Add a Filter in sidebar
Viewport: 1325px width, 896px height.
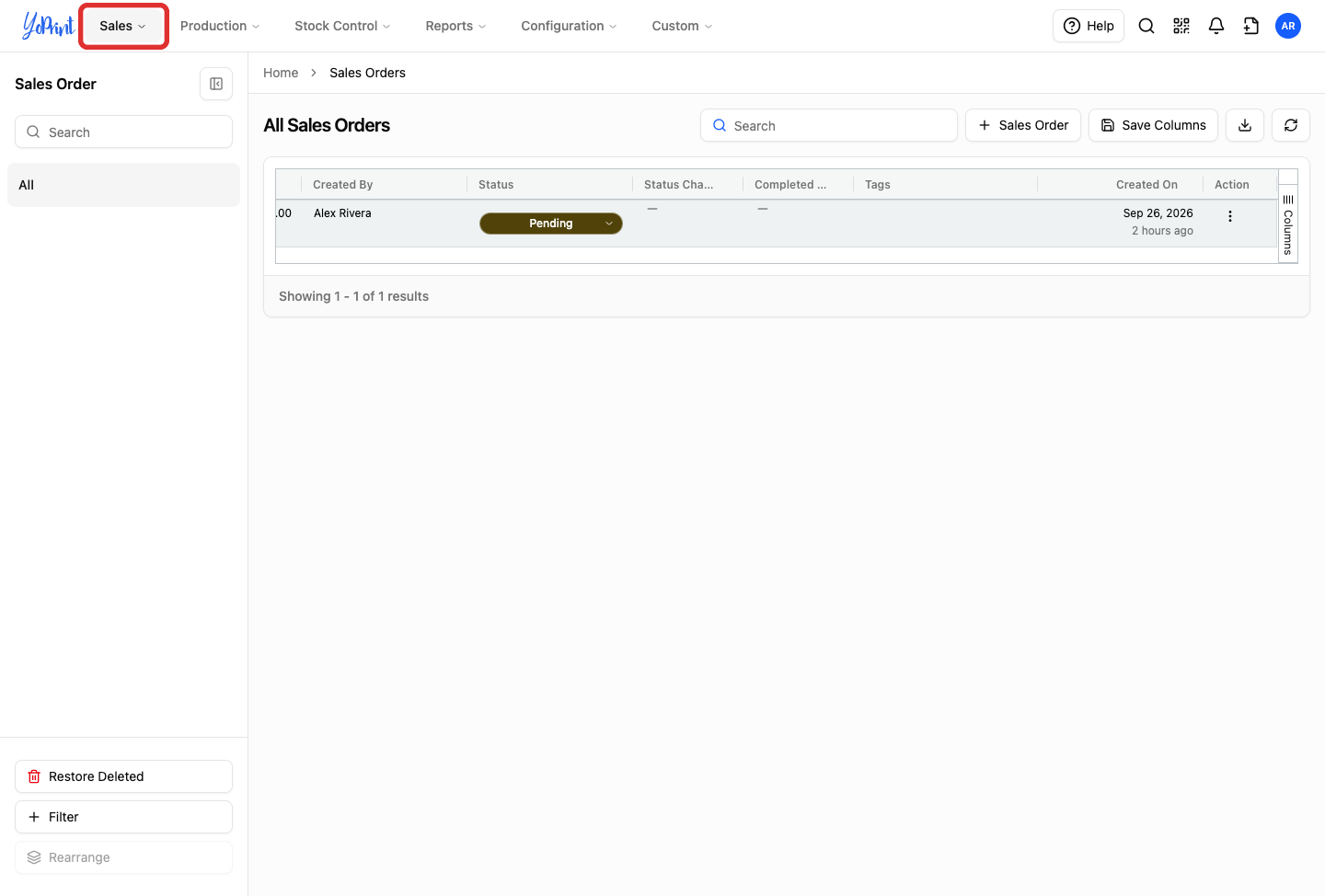coord(123,817)
